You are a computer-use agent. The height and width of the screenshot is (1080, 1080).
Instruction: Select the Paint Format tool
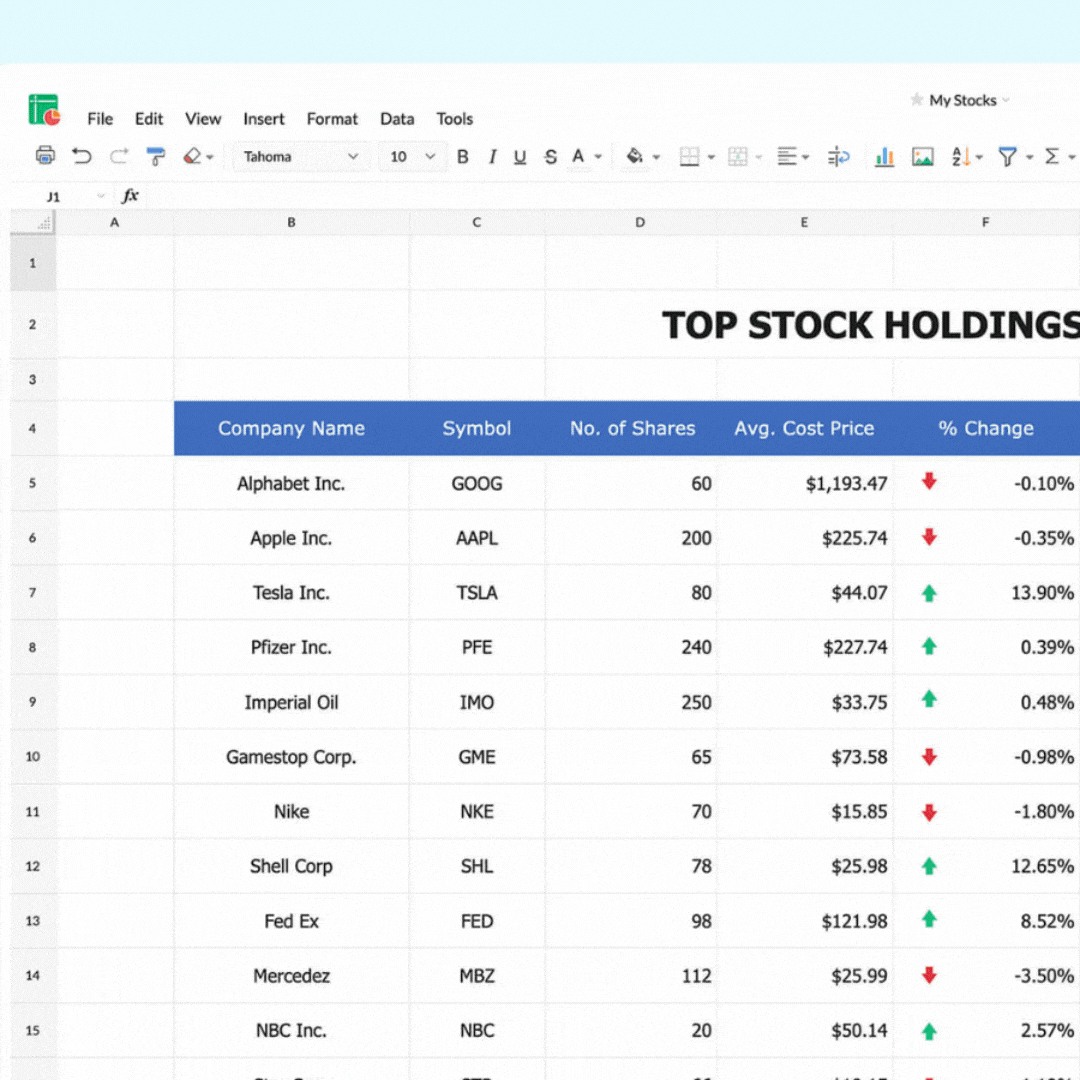coord(156,156)
